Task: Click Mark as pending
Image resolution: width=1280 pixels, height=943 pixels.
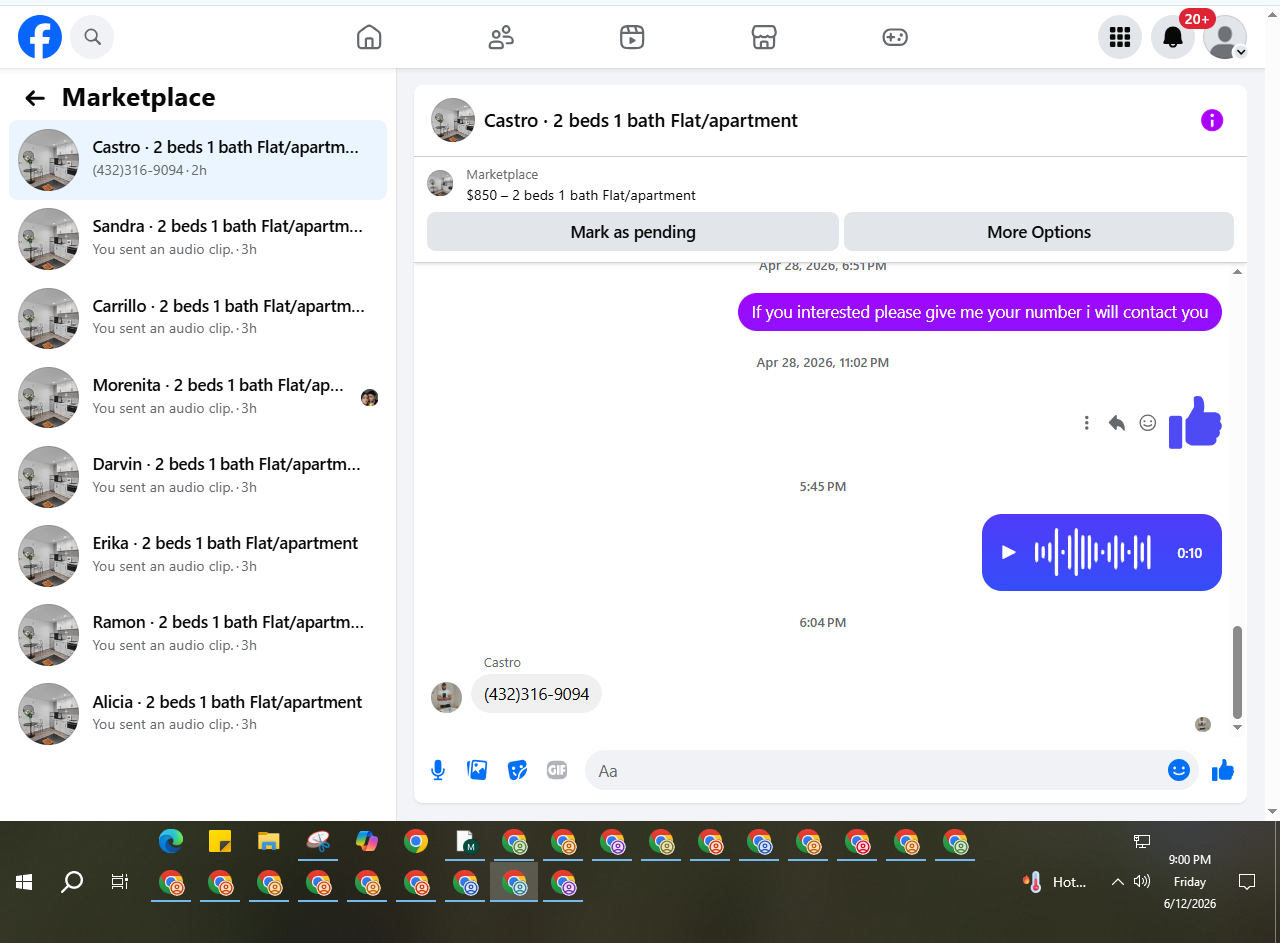Action: click(633, 232)
